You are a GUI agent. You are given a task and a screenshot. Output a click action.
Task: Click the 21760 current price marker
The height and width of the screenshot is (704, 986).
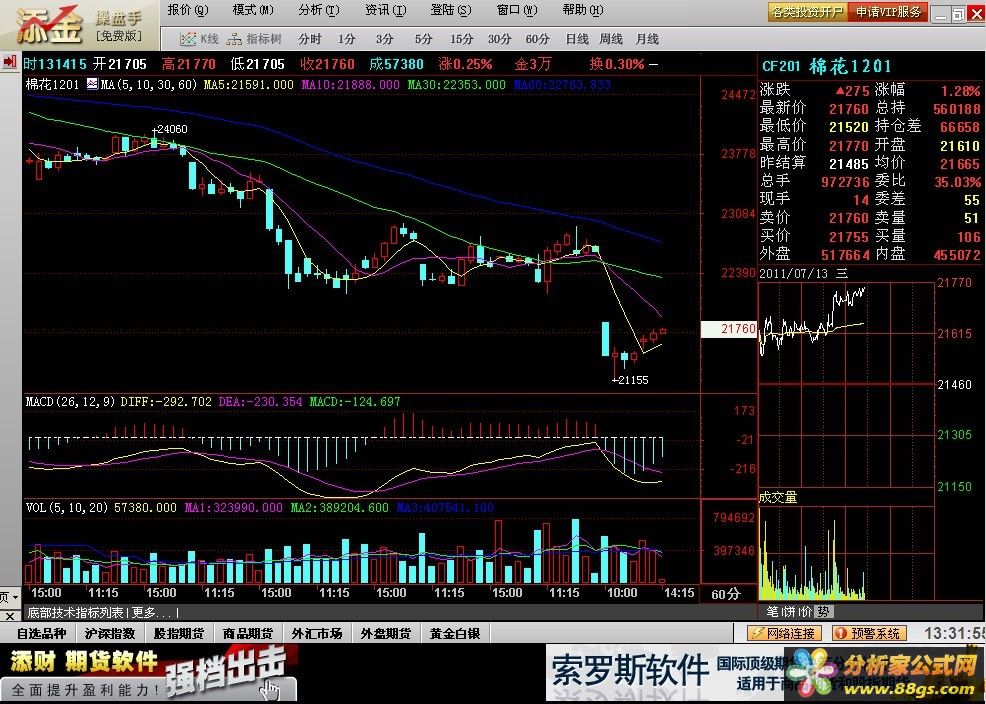point(729,329)
